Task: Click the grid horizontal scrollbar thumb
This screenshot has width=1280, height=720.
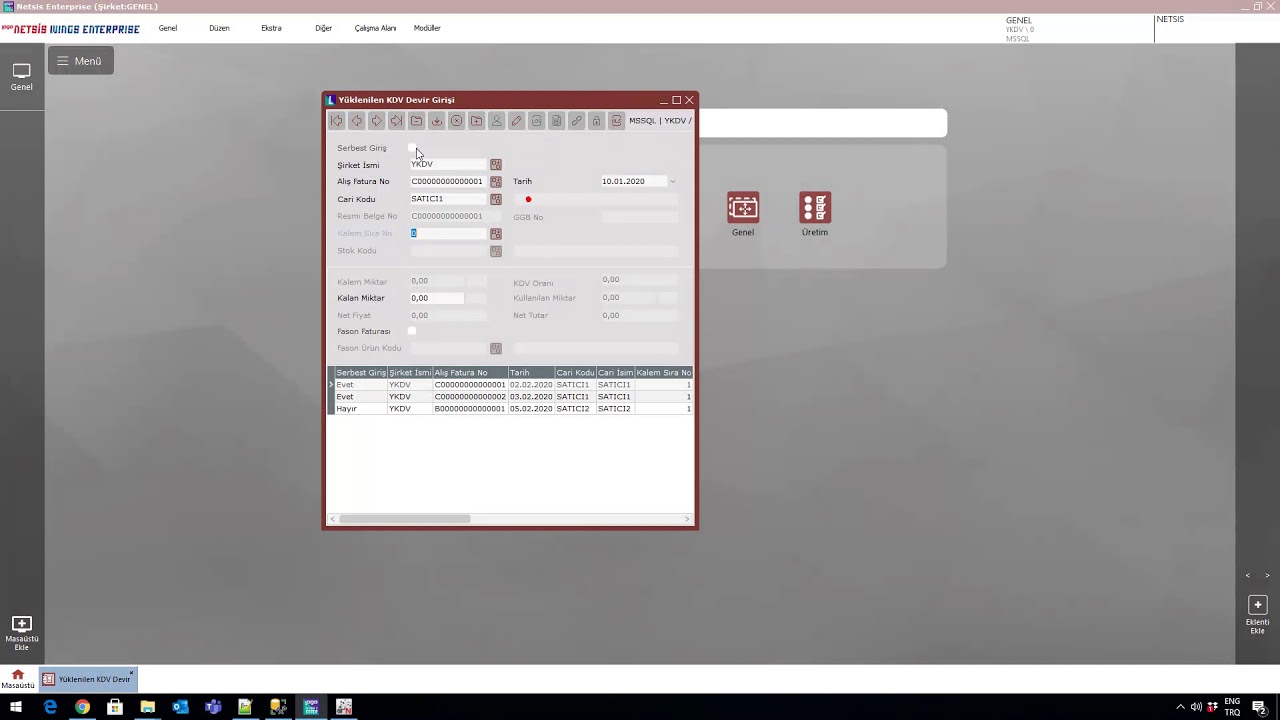Action: 405,519
